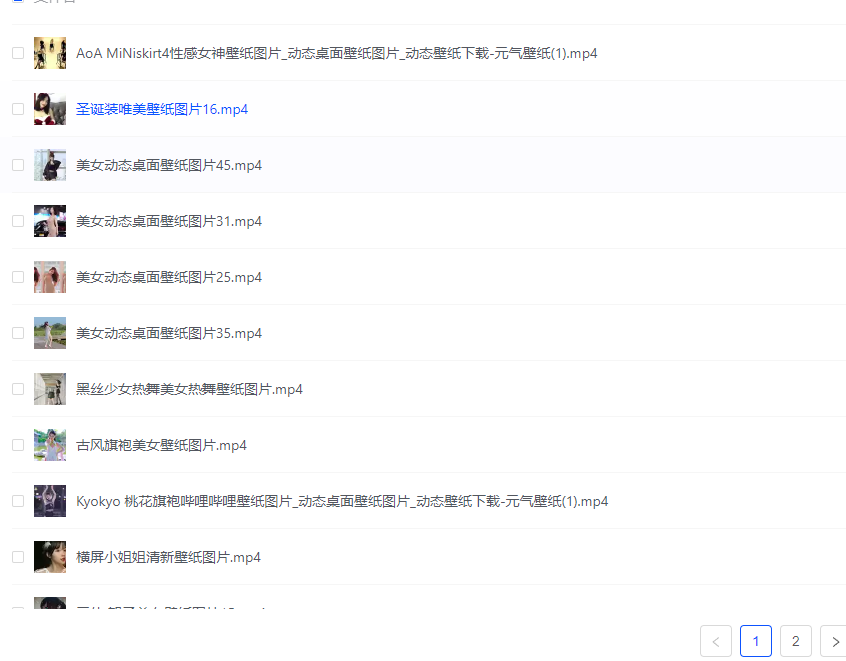Click file name 美女动态桌面壁纸图片45.mp4
846x661 pixels.
point(169,165)
